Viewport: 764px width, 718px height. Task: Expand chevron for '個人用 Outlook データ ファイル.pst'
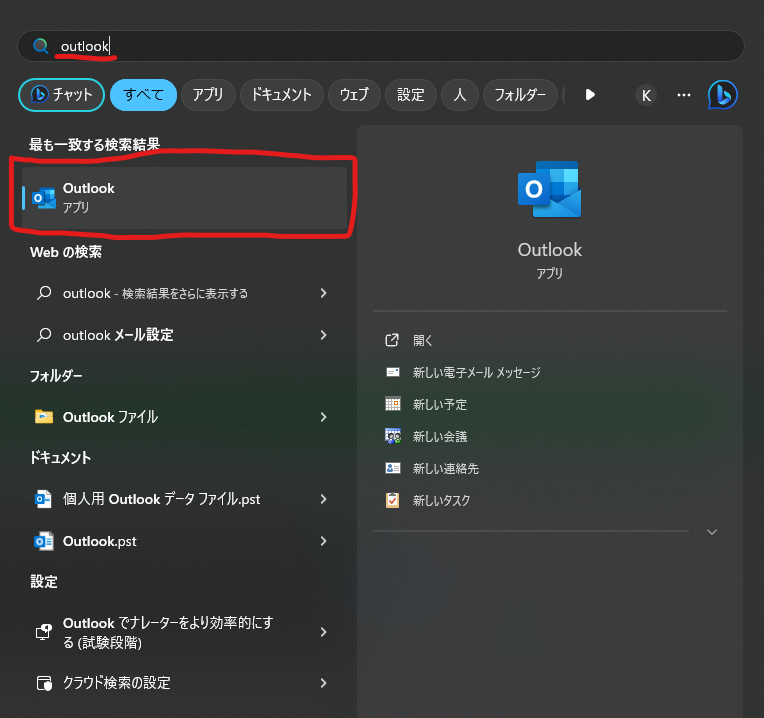coord(324,499)
